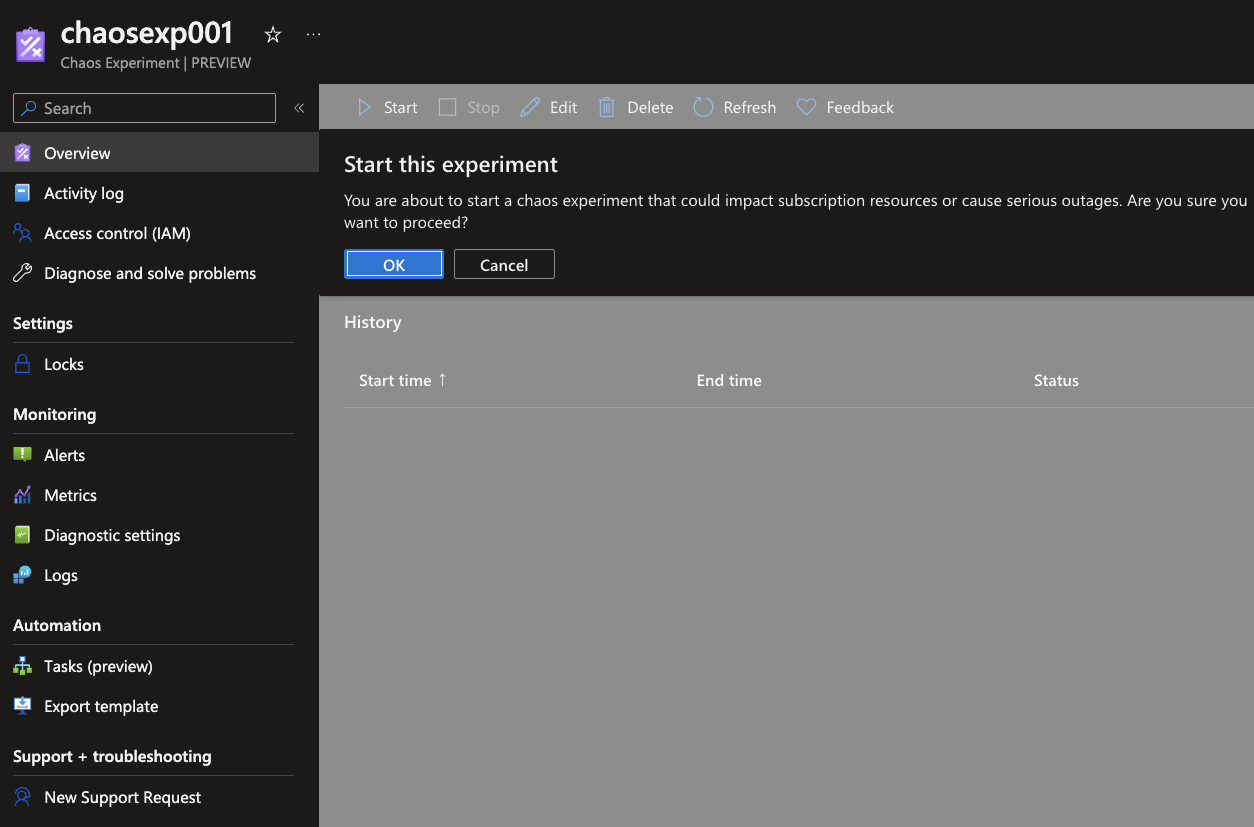
Task: Click the 'Chaos Experiment | PREVIEW' subtitle
Action: tap(155, 63)
